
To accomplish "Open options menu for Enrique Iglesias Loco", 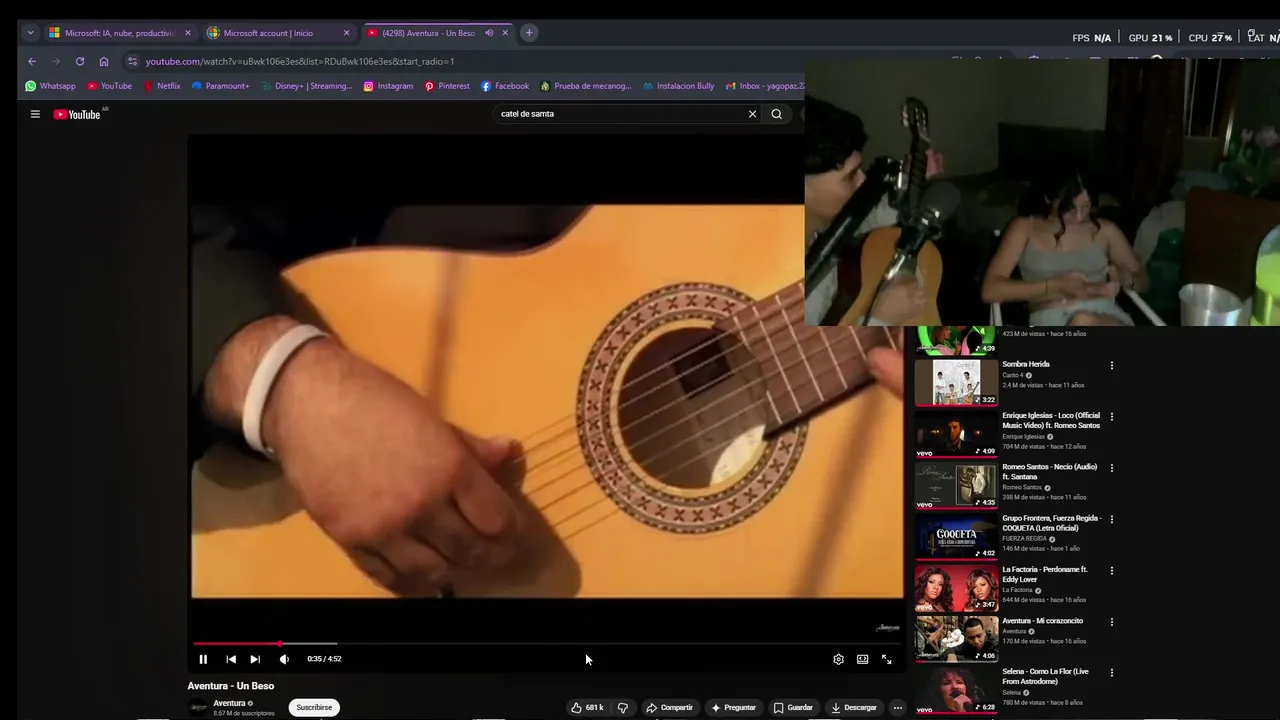I will [1111, 417].
